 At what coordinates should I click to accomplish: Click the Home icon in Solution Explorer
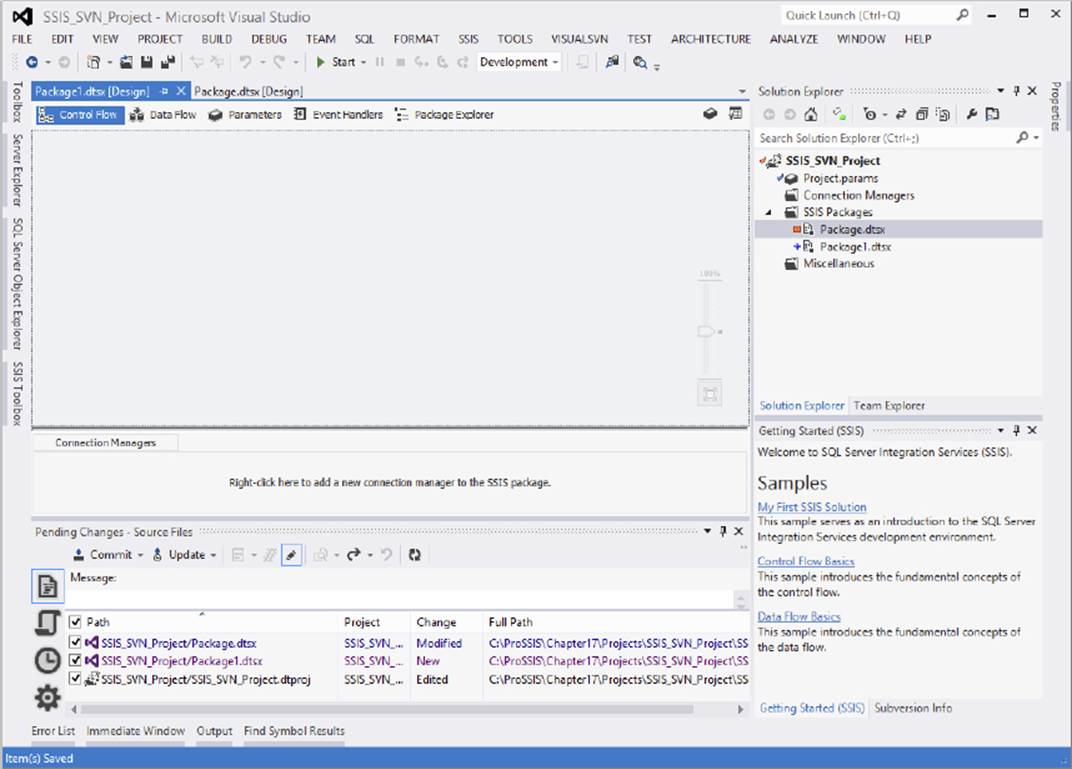pyautogui.click(x=811, y=115)
